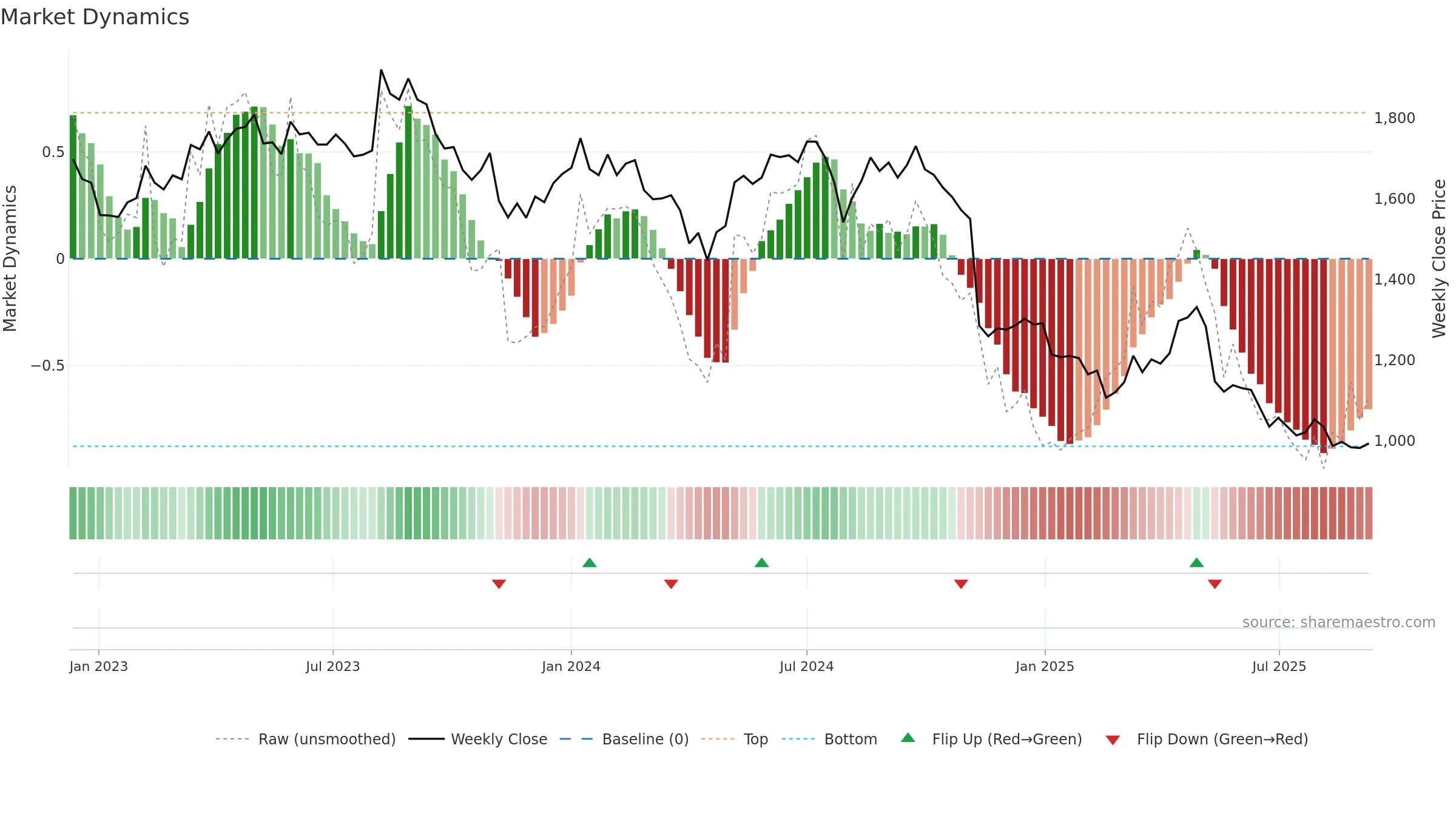Screen dimensions: 1456x819
Task: Toggle the Bottom legend entry
Action: (x=829, y=739)
